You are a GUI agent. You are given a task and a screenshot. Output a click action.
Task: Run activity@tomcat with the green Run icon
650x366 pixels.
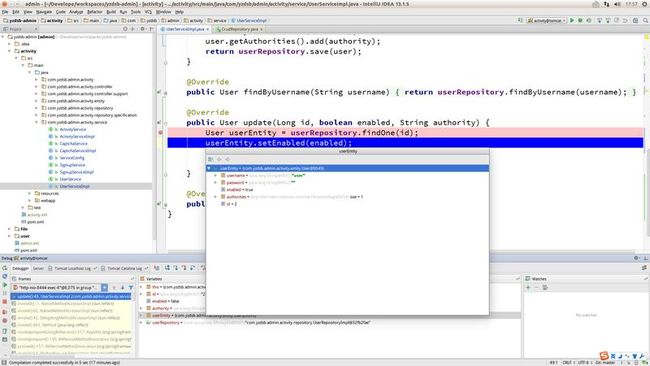pos(572,20)
